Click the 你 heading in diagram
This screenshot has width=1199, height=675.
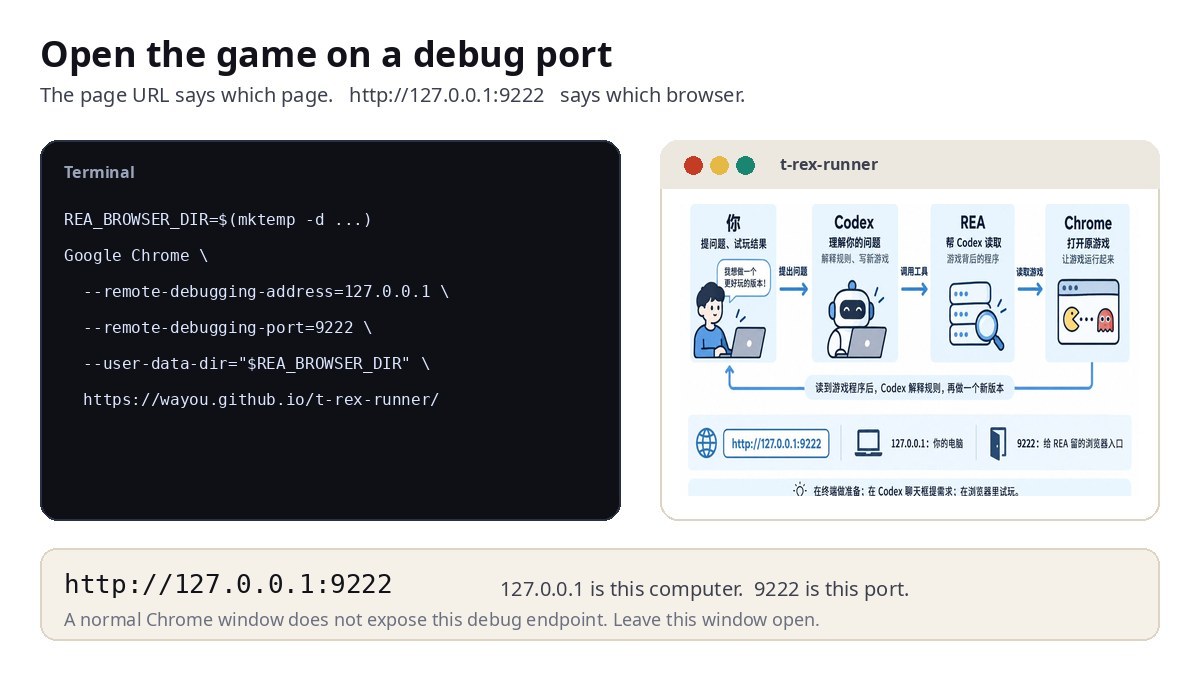coord(733,222)
